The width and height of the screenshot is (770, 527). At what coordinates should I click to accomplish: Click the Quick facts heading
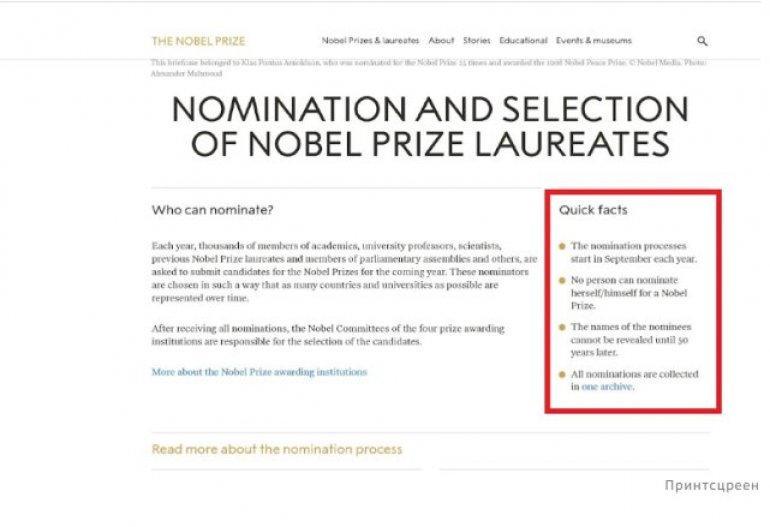pos(593,210)
